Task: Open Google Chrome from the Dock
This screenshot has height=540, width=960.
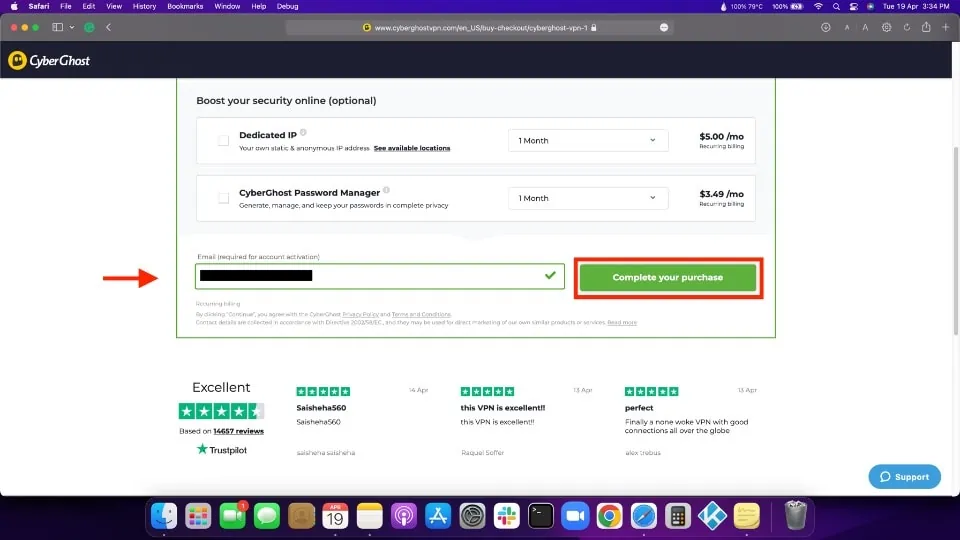Action: [x=610, y=516]
